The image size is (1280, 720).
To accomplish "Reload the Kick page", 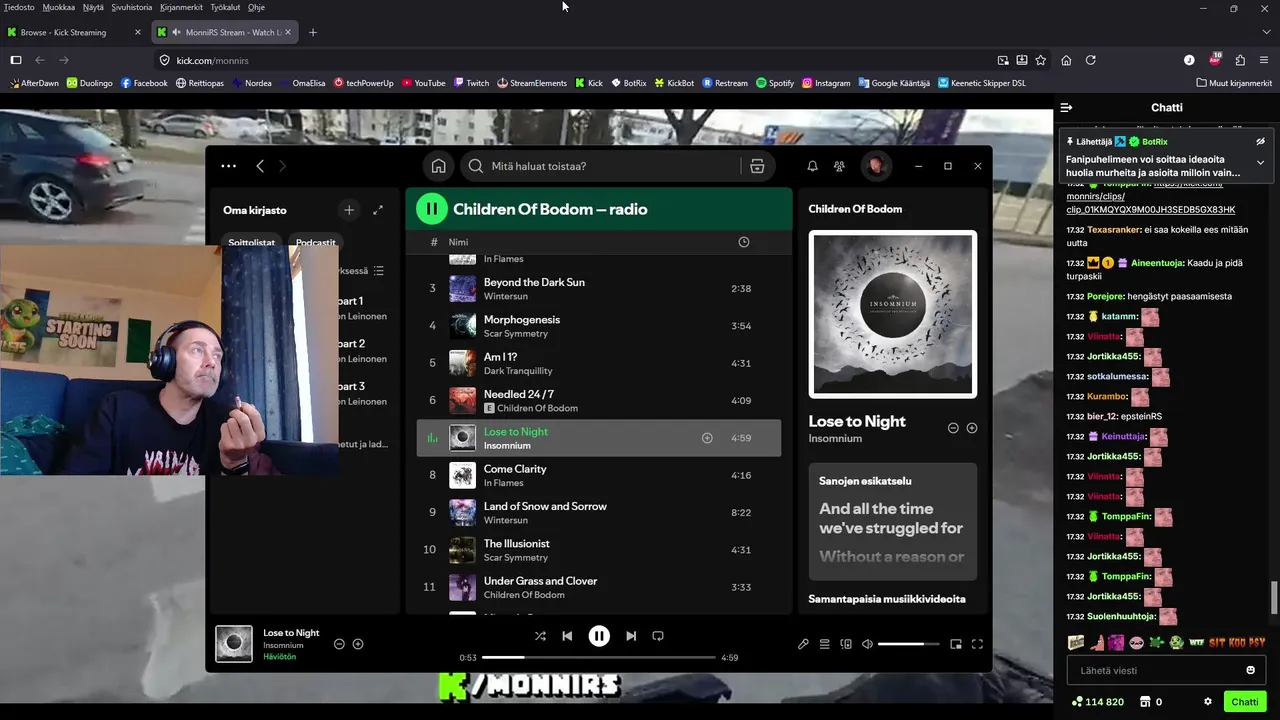I will pyautogui.click(x=1091, y=60).
